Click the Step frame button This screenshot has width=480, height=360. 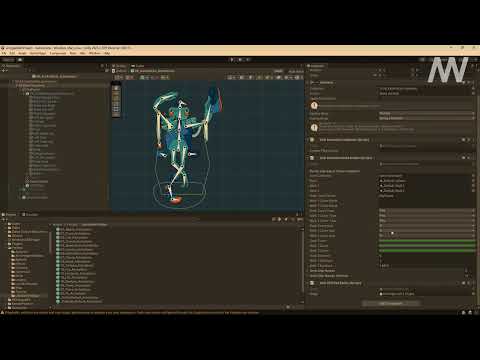[x=248, y=60]
